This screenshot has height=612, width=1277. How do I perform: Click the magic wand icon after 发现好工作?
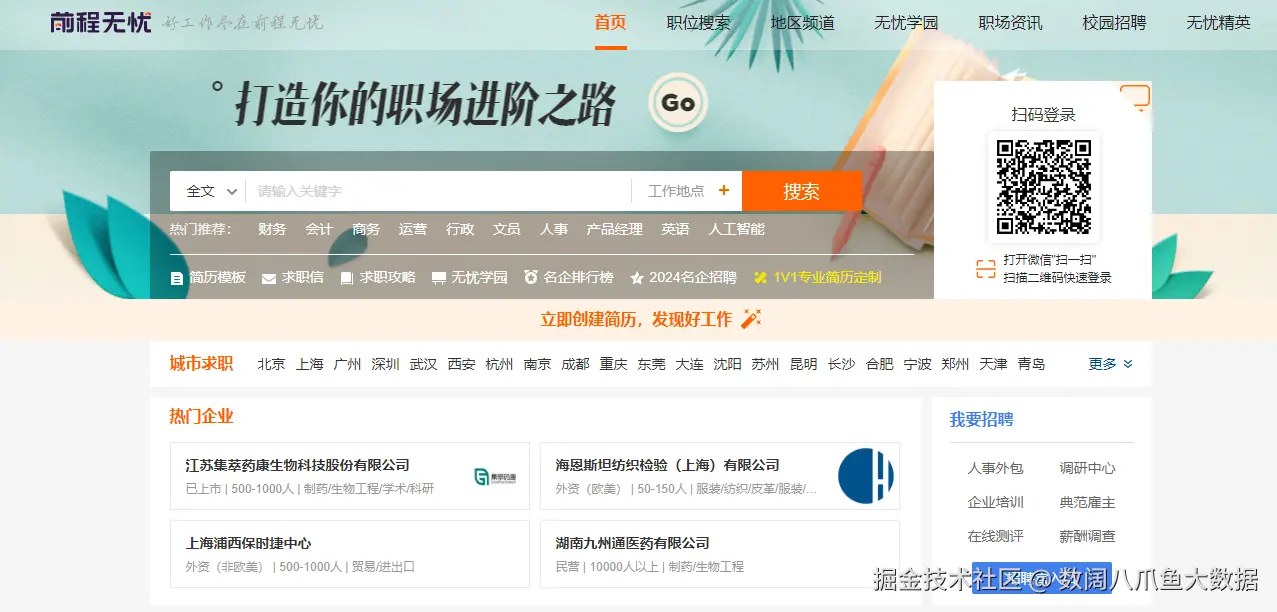click(751, 319)
